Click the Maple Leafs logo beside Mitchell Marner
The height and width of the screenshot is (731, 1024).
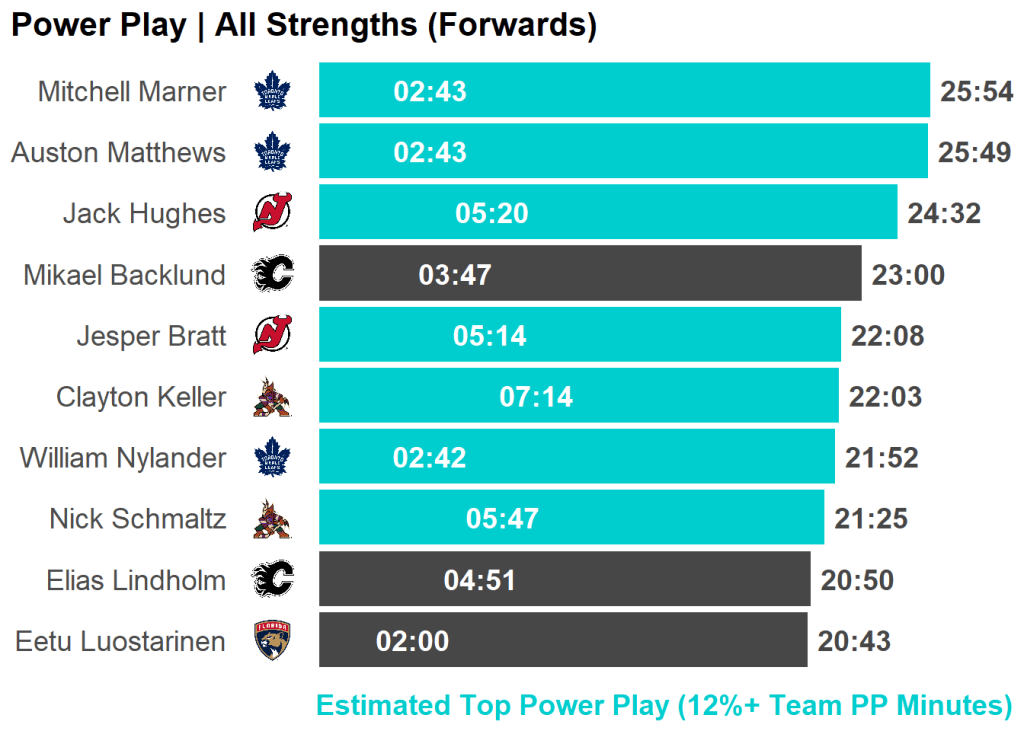coord(272,91)
